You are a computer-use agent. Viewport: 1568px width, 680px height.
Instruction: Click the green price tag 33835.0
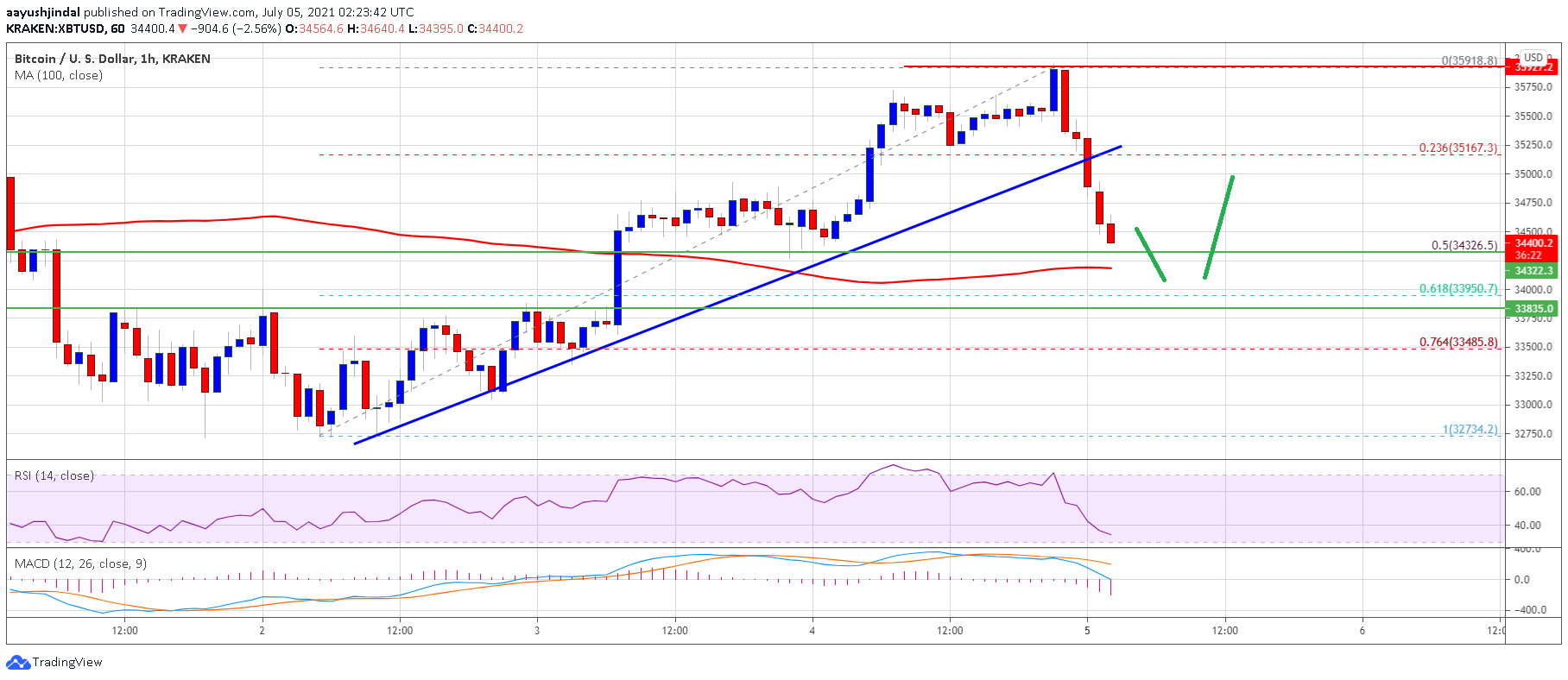1533,308
